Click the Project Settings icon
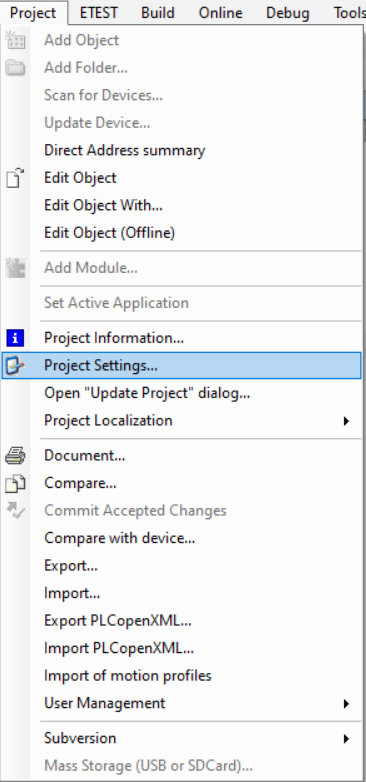The width and height of the screenshot is (366, 782). [x=15, y=366]
